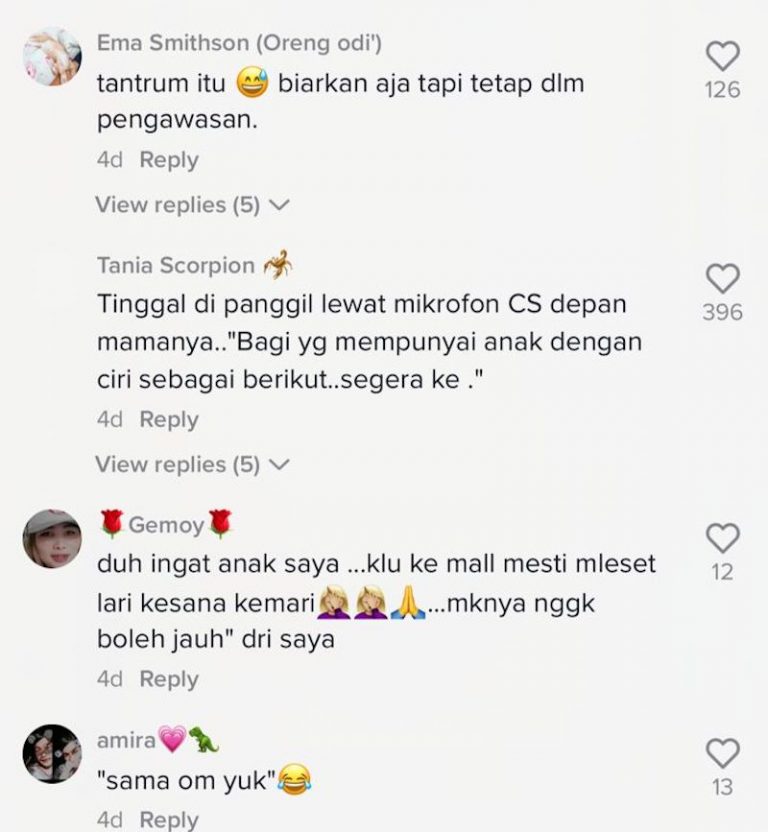
Task: Reply to Ema Smithson's comment
Action: coord(169,160)
